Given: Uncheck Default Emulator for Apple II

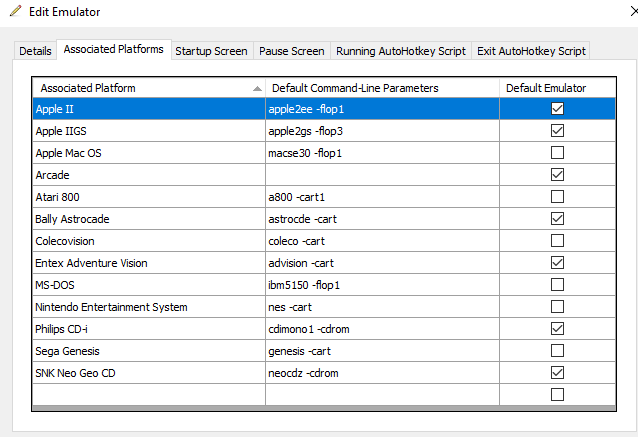Looking at the screenshot, I should pos(557,109).
